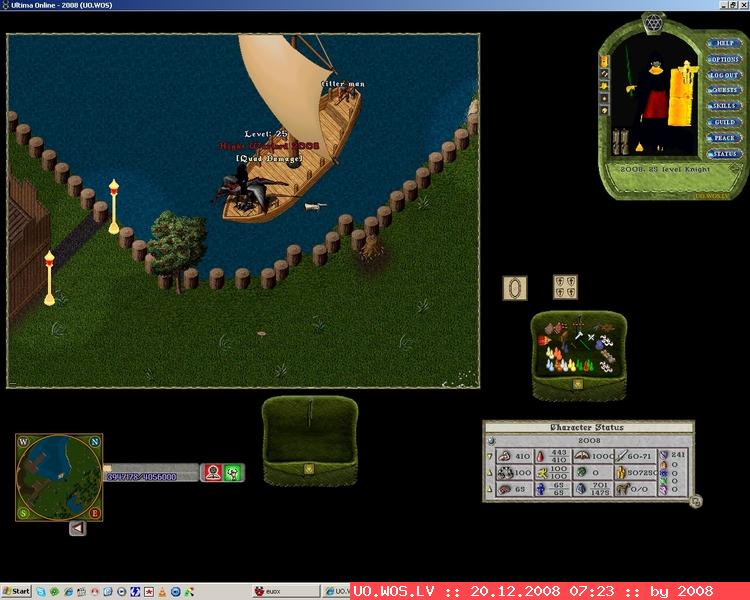Click the backpack items at the paperdoll's bottom left
The width and height of the screenshot is (750, 600).
[x=621, y=141]
